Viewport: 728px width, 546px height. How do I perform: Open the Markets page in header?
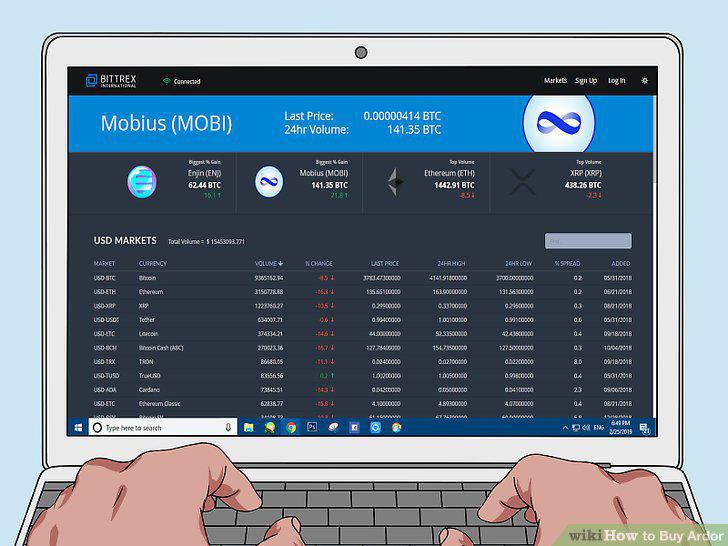click(555, 80)
